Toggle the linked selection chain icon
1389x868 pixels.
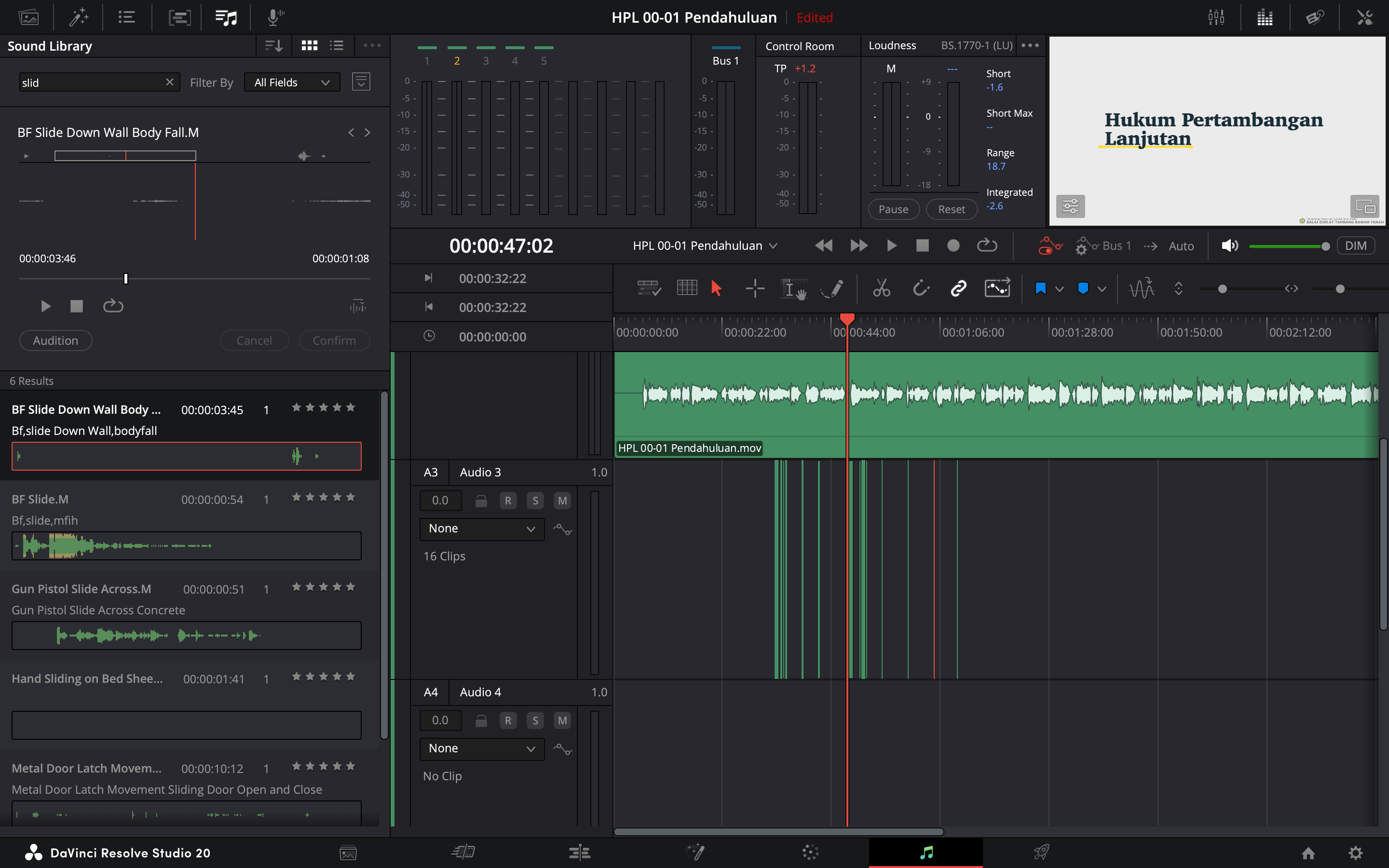coord(958,288)
